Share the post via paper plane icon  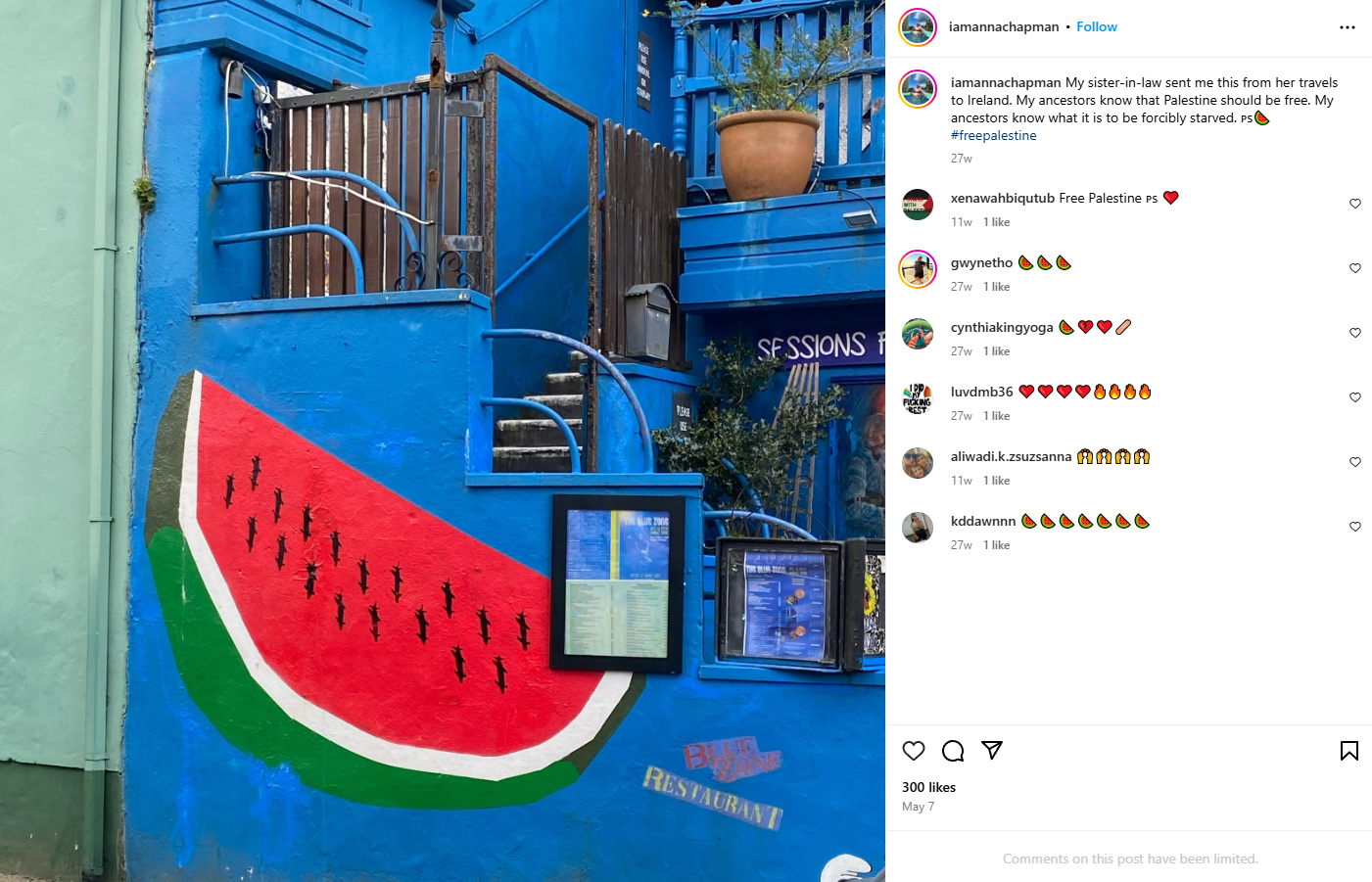point(992,751)
